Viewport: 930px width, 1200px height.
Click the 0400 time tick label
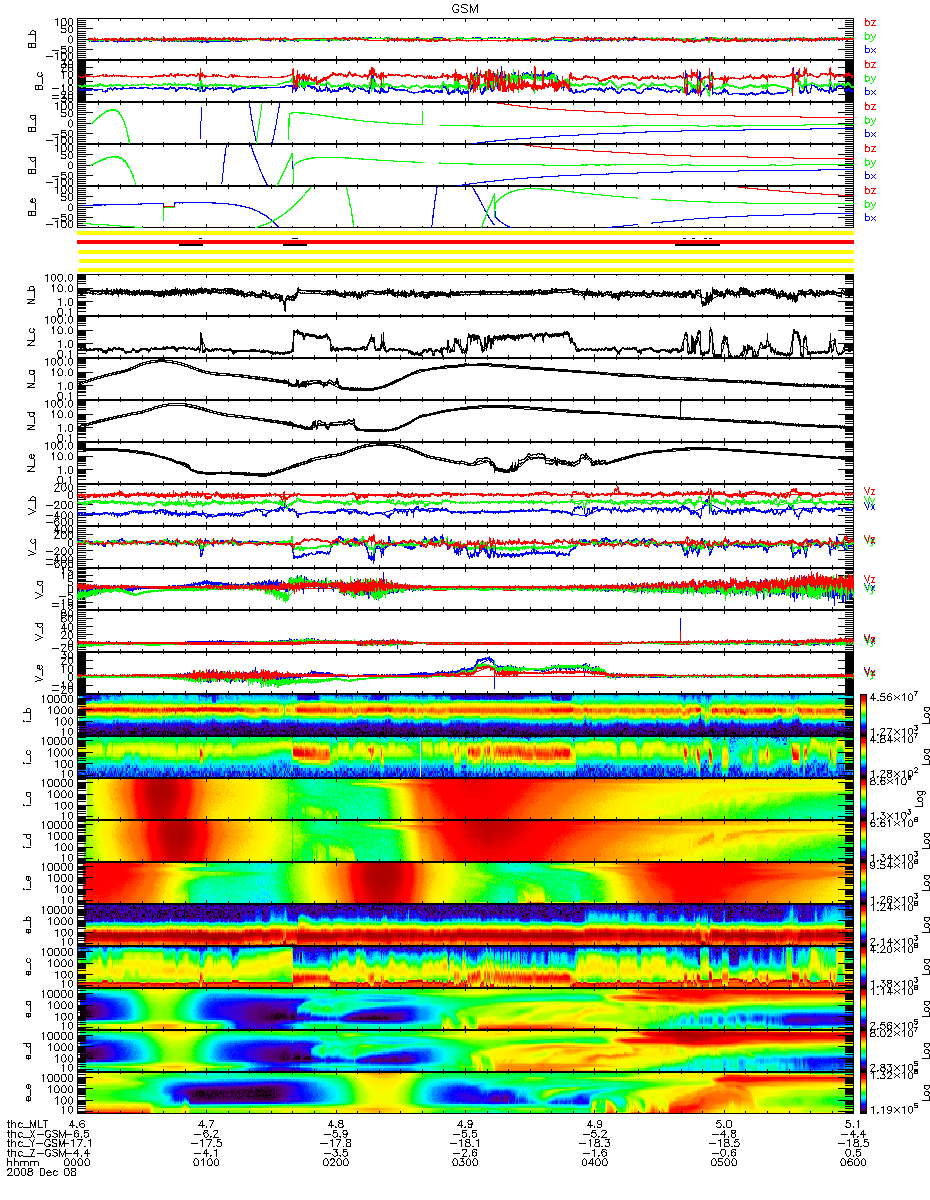click(x=594, y=1162)
